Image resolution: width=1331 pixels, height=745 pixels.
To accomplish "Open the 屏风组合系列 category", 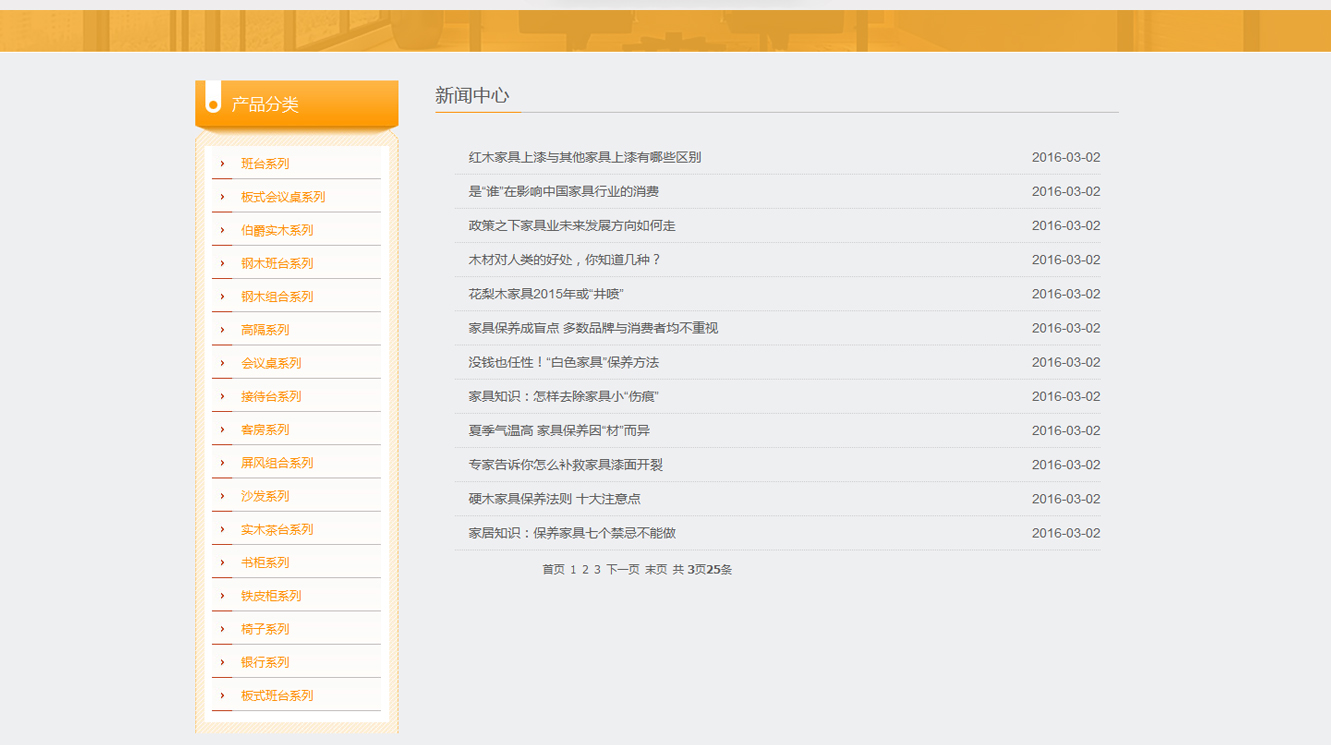I will [277, 463].
